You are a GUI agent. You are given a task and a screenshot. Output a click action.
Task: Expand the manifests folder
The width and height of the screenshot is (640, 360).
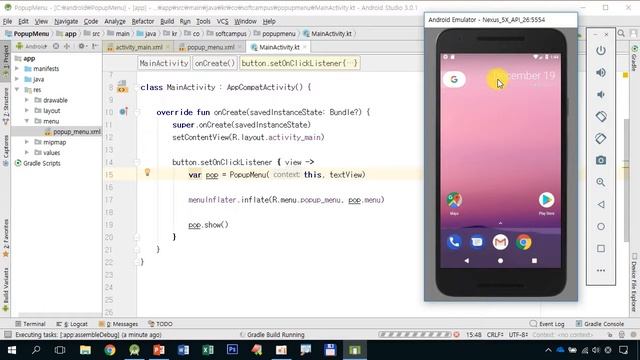(17, 69)
